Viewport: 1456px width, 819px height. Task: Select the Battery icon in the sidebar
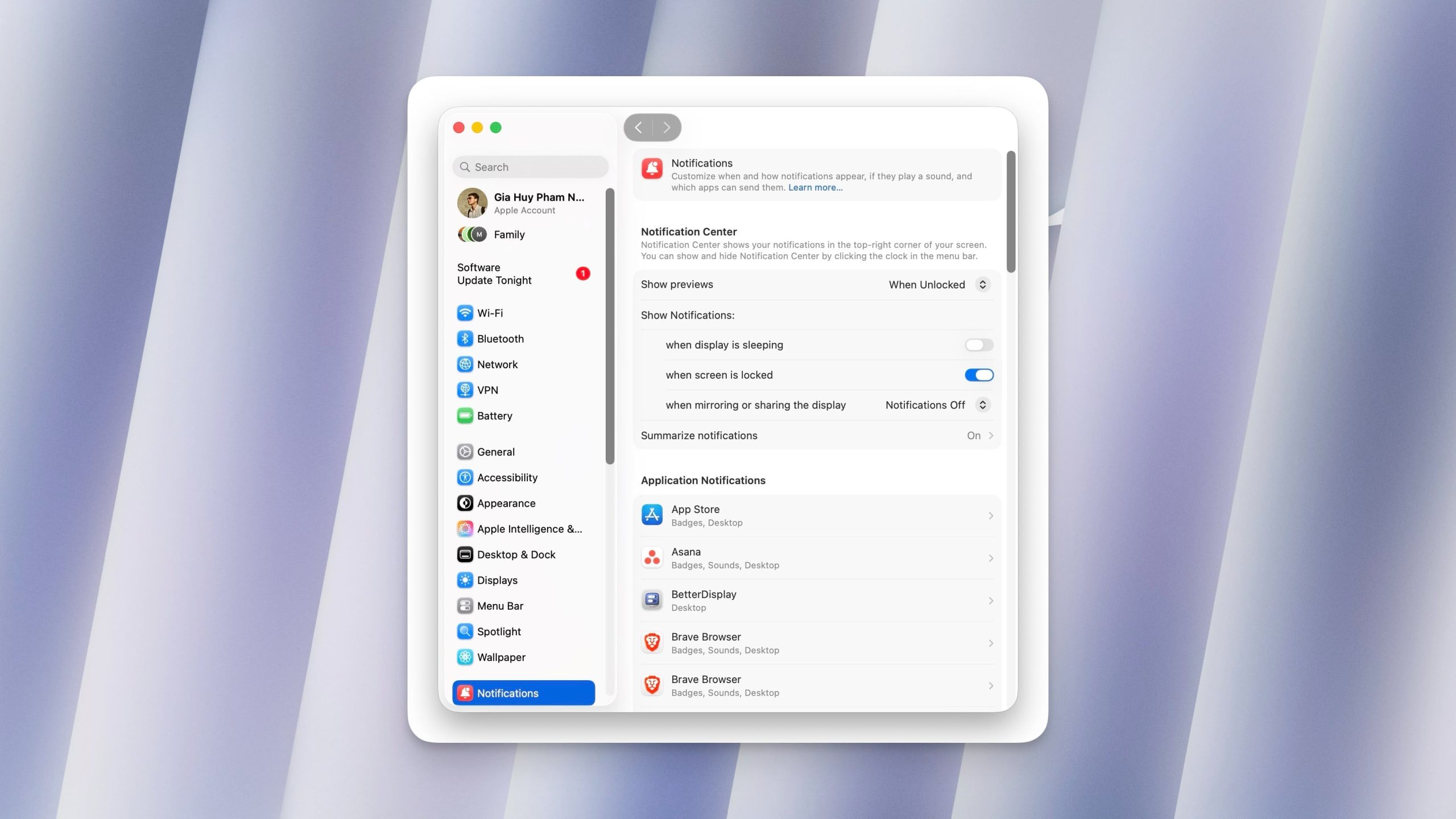(x=465, y=416)
